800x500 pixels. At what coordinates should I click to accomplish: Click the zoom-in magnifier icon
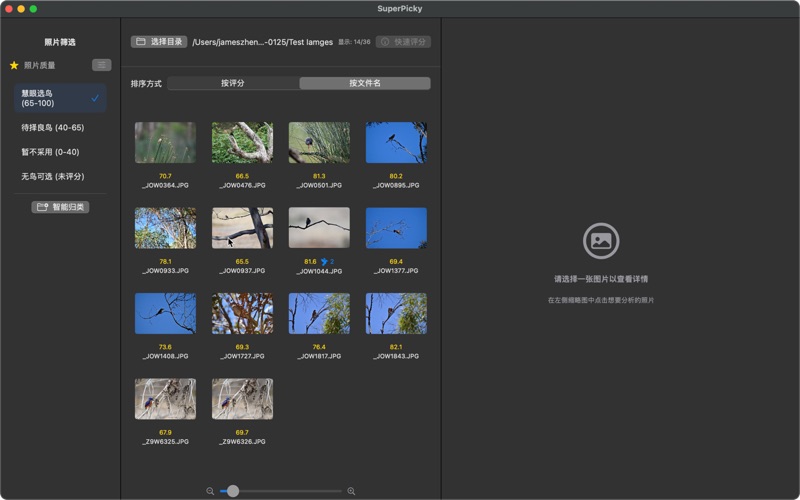[351, 491]
